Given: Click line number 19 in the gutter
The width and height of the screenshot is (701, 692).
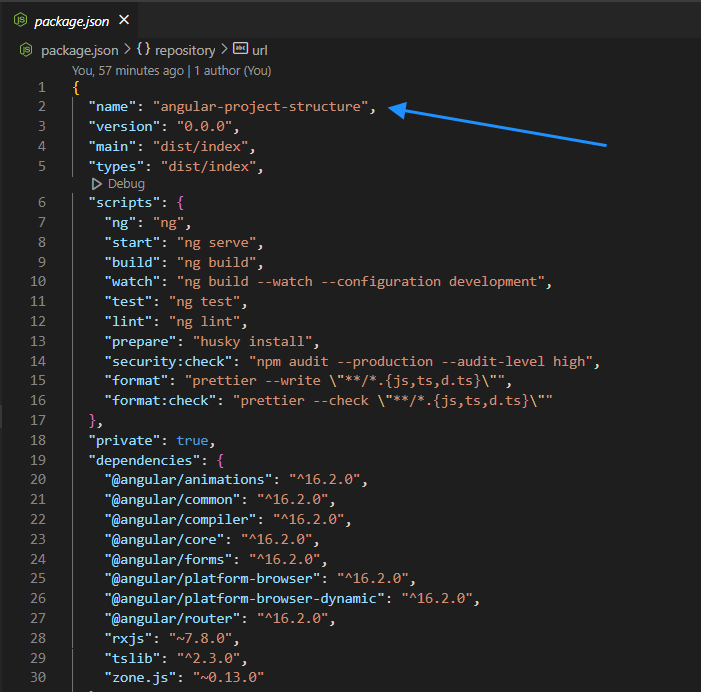Looking at the screenshot, I should (x=38, y=460).
